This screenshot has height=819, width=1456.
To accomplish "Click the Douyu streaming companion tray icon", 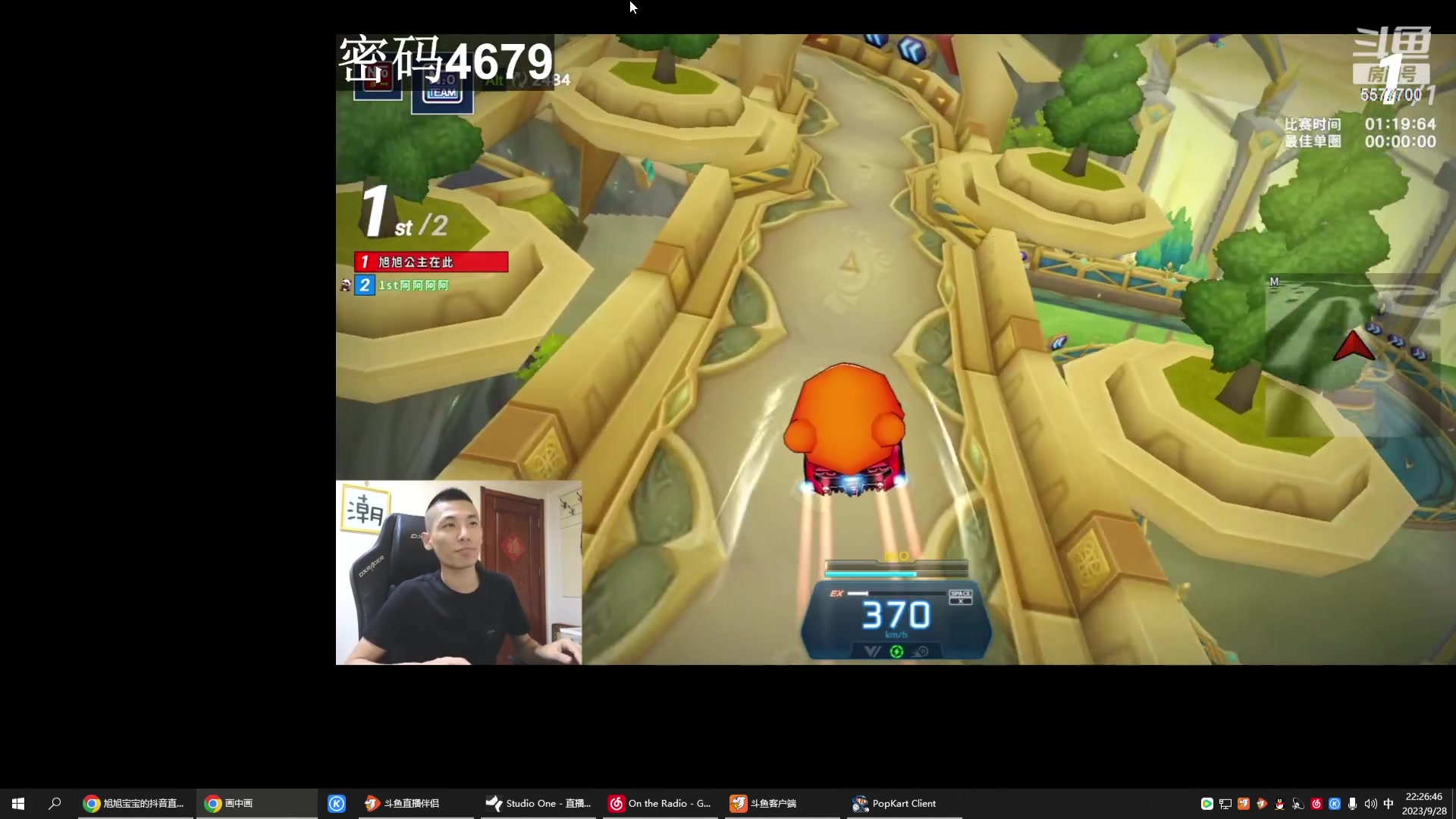I will (x=1261, y=804).
